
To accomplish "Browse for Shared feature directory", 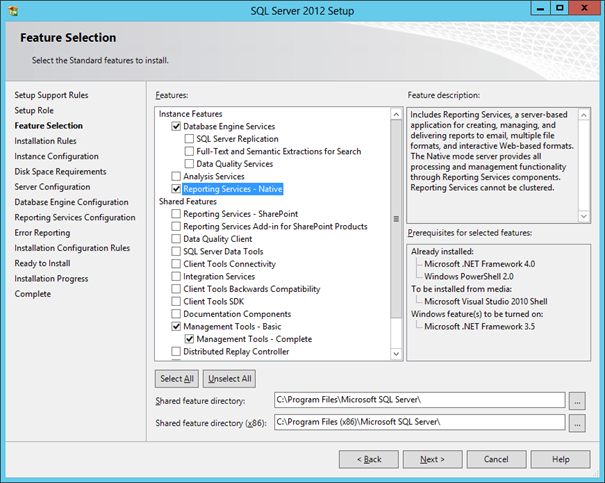I will 577,401.
